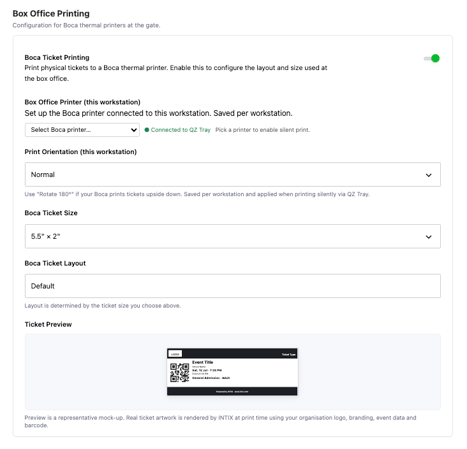Click the green QZ Tray connection status dot
Screen dimensions: 467x449
point(147,130)
